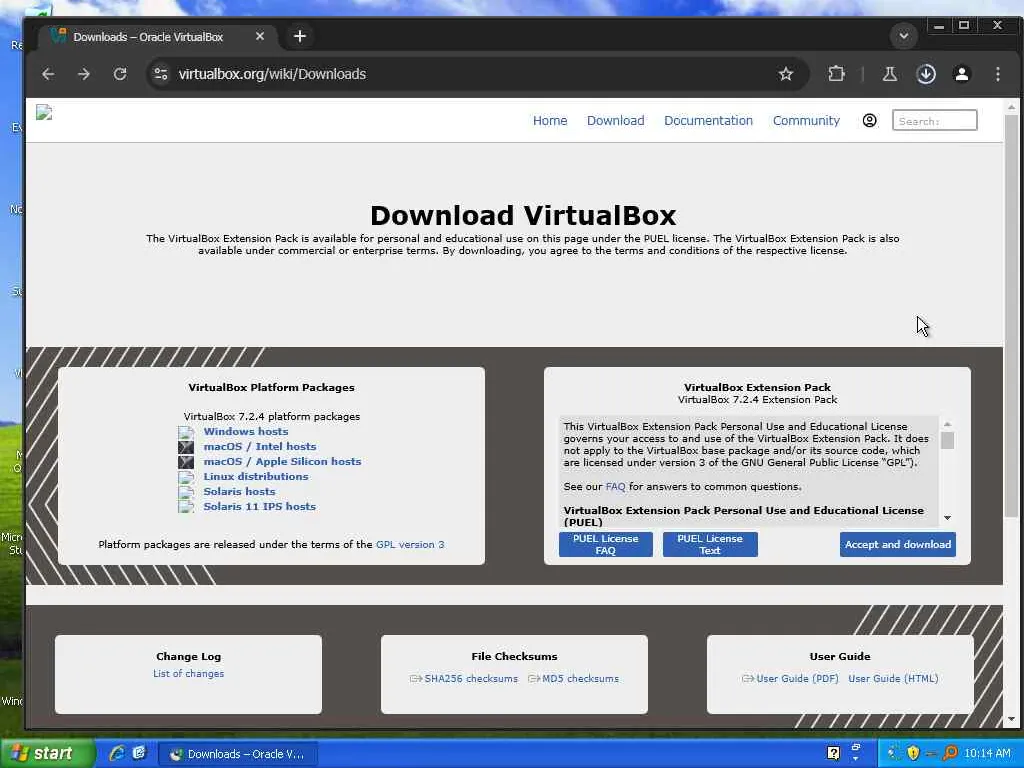Open the FAQ link in license text

[x=615, y=487]
